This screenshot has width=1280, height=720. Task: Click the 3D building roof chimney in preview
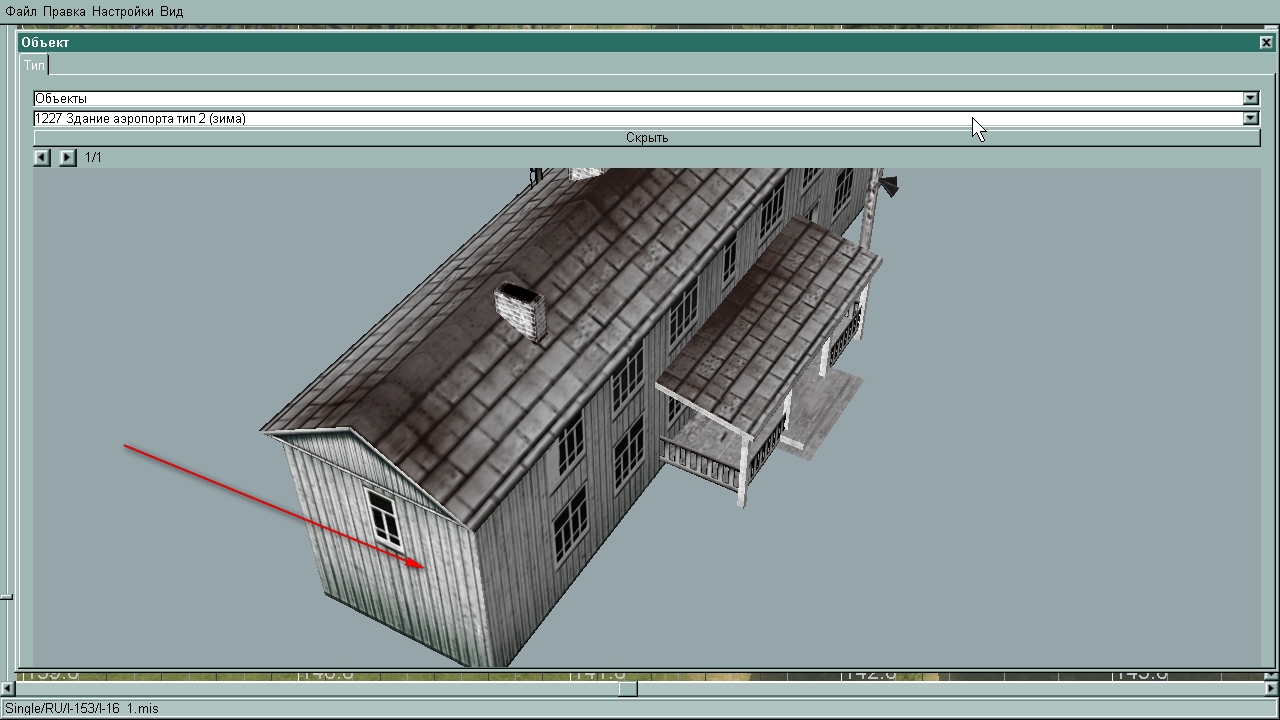click(x=521, y=310)
